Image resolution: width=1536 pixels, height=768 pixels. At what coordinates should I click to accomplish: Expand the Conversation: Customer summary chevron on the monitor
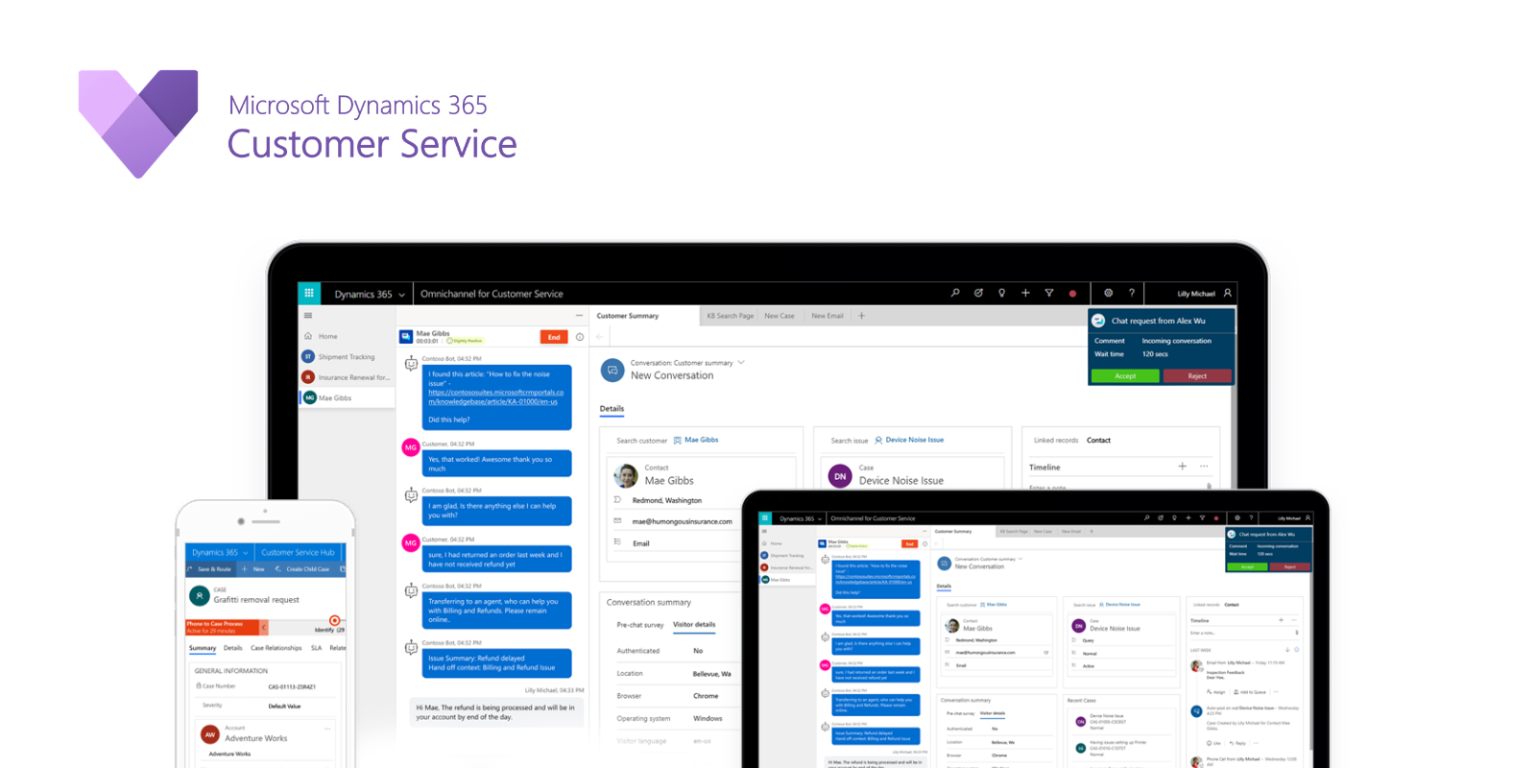point(742,363)
